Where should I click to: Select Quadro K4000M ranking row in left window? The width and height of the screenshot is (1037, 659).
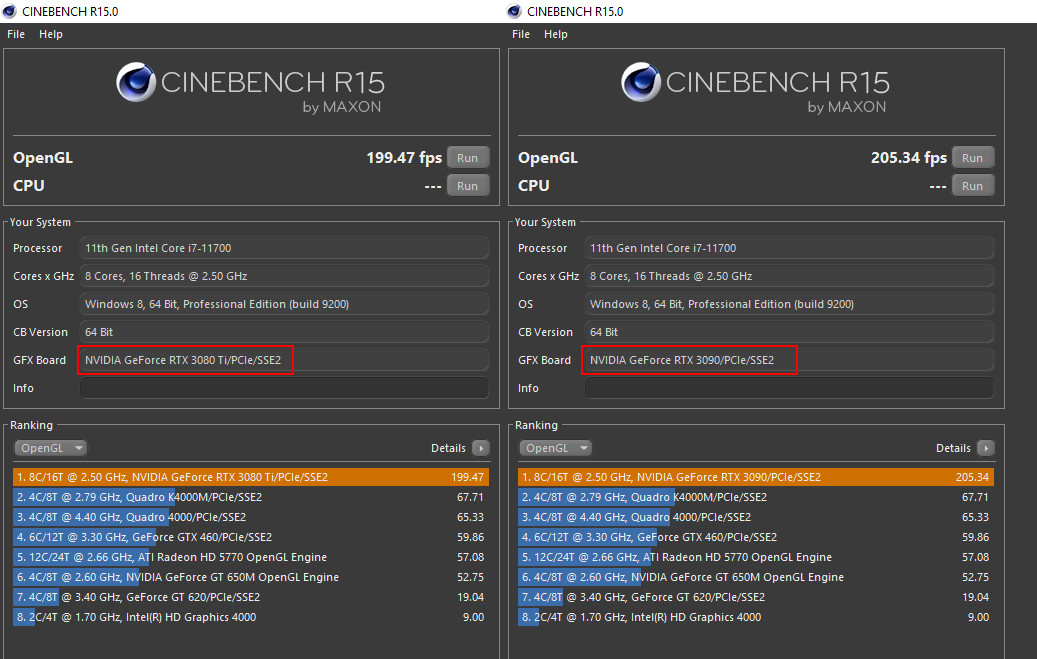251,497
